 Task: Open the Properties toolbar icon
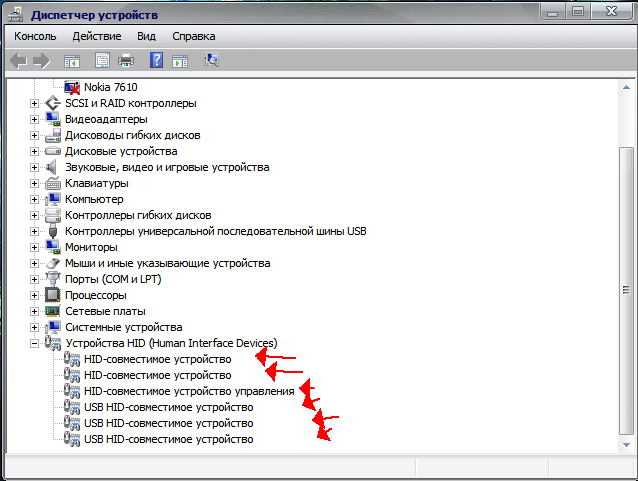(102, 61)
